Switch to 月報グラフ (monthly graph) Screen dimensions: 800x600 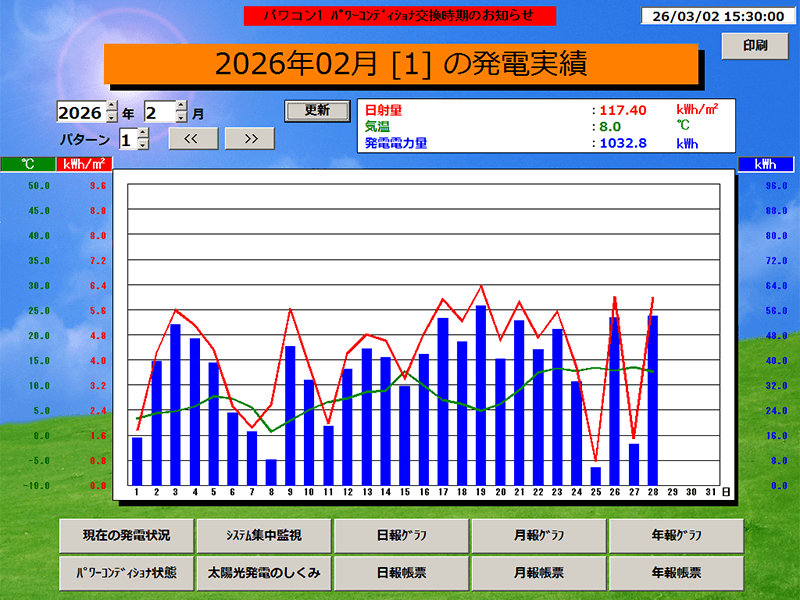tap(539, 536)
